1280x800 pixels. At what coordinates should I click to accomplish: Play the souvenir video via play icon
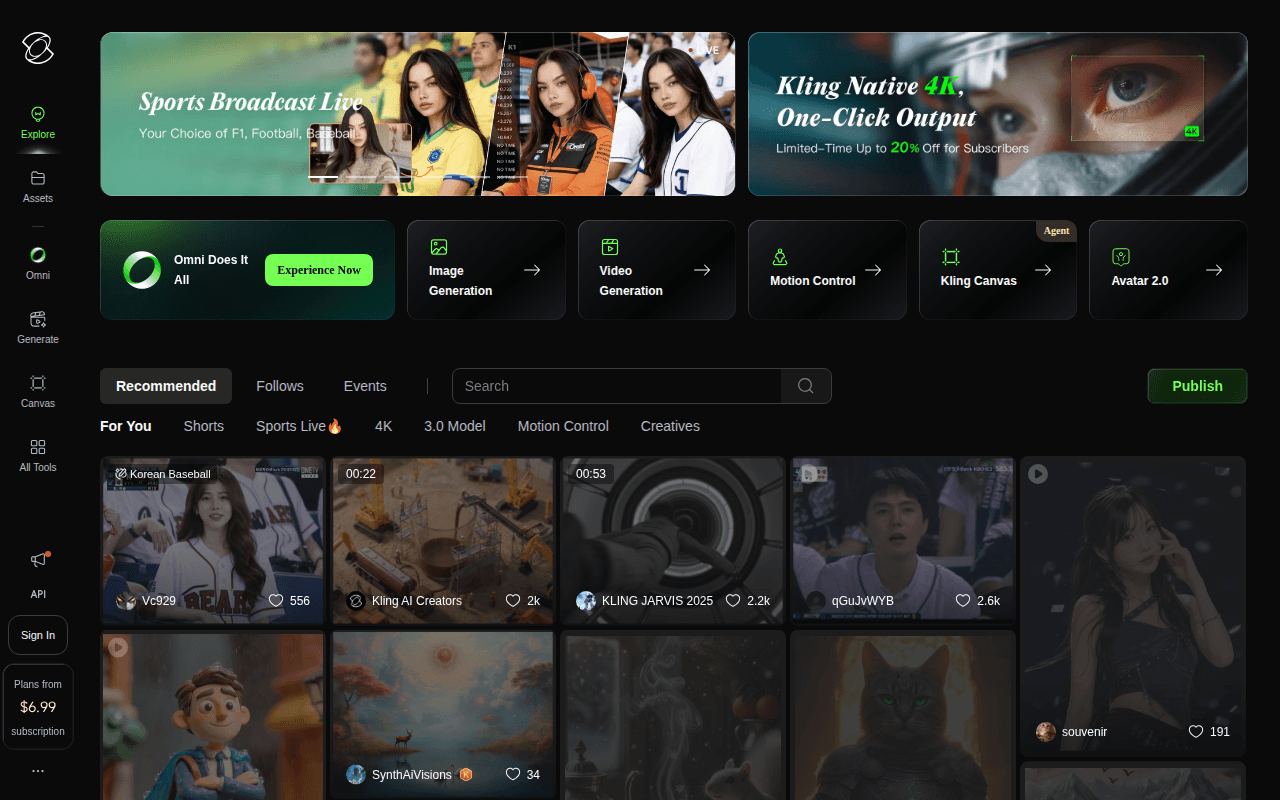pyautogui.click(x=1038, y=474)
